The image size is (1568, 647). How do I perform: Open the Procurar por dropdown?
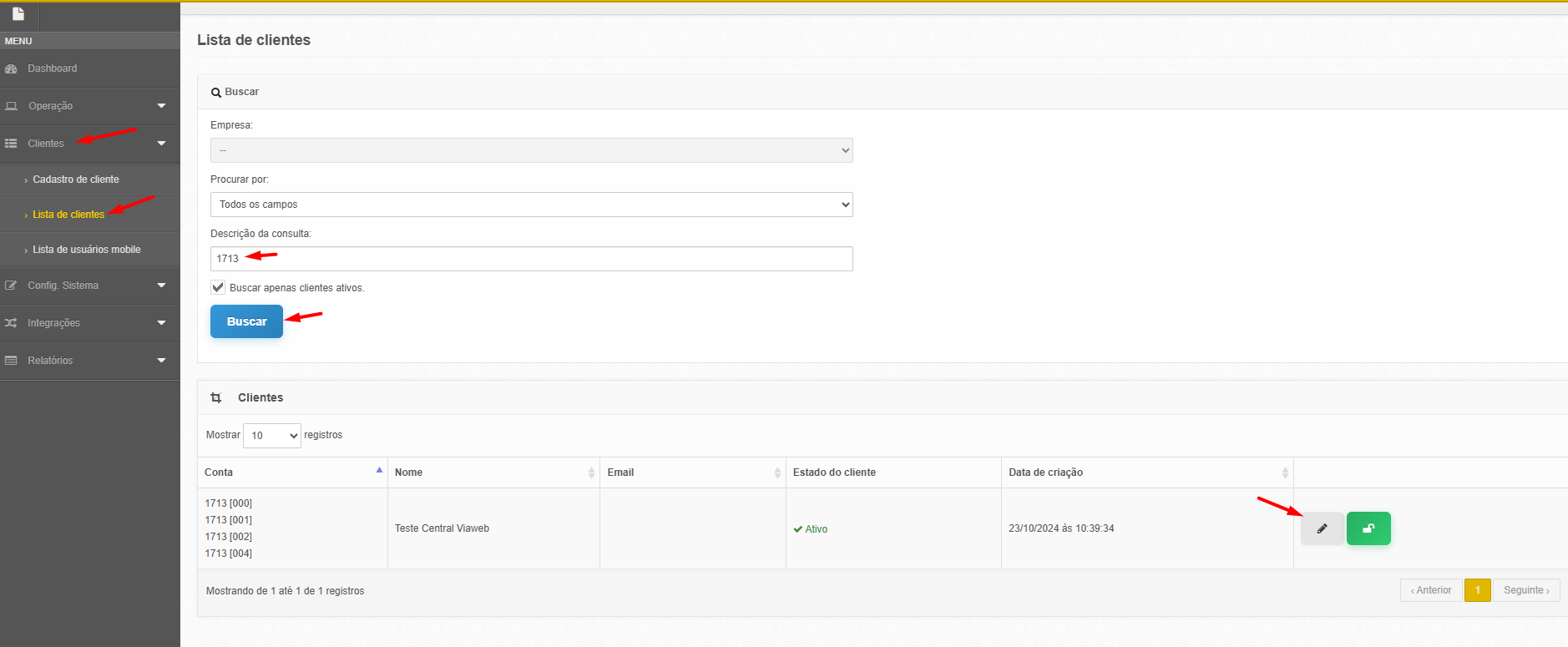click(531, 205)
